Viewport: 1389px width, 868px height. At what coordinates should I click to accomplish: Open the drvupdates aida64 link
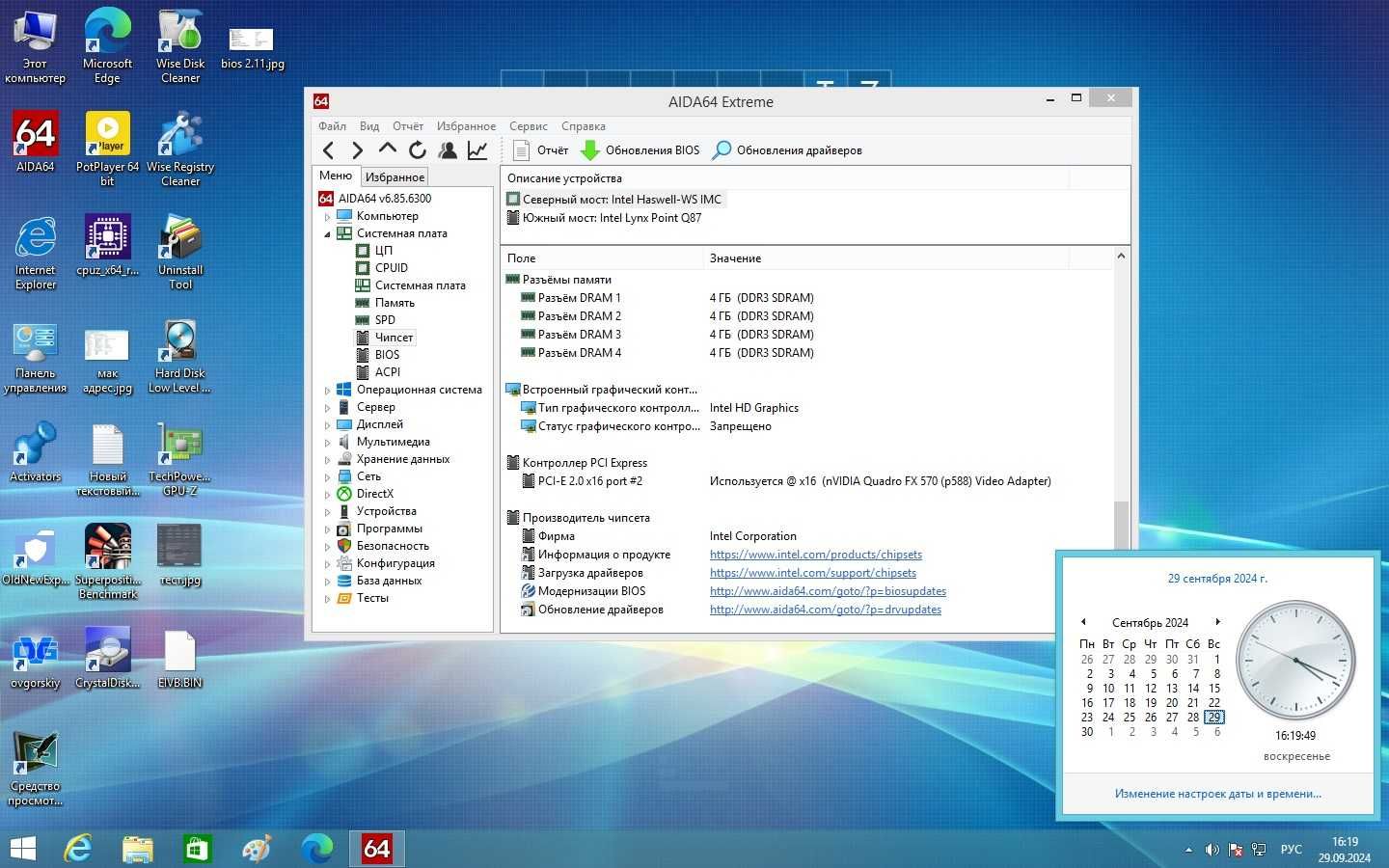click(826, 610)
